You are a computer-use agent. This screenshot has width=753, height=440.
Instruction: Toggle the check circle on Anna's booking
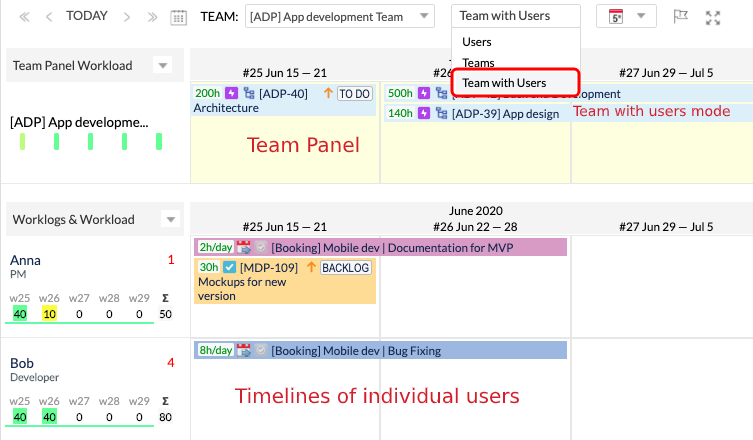coord(260,247)
